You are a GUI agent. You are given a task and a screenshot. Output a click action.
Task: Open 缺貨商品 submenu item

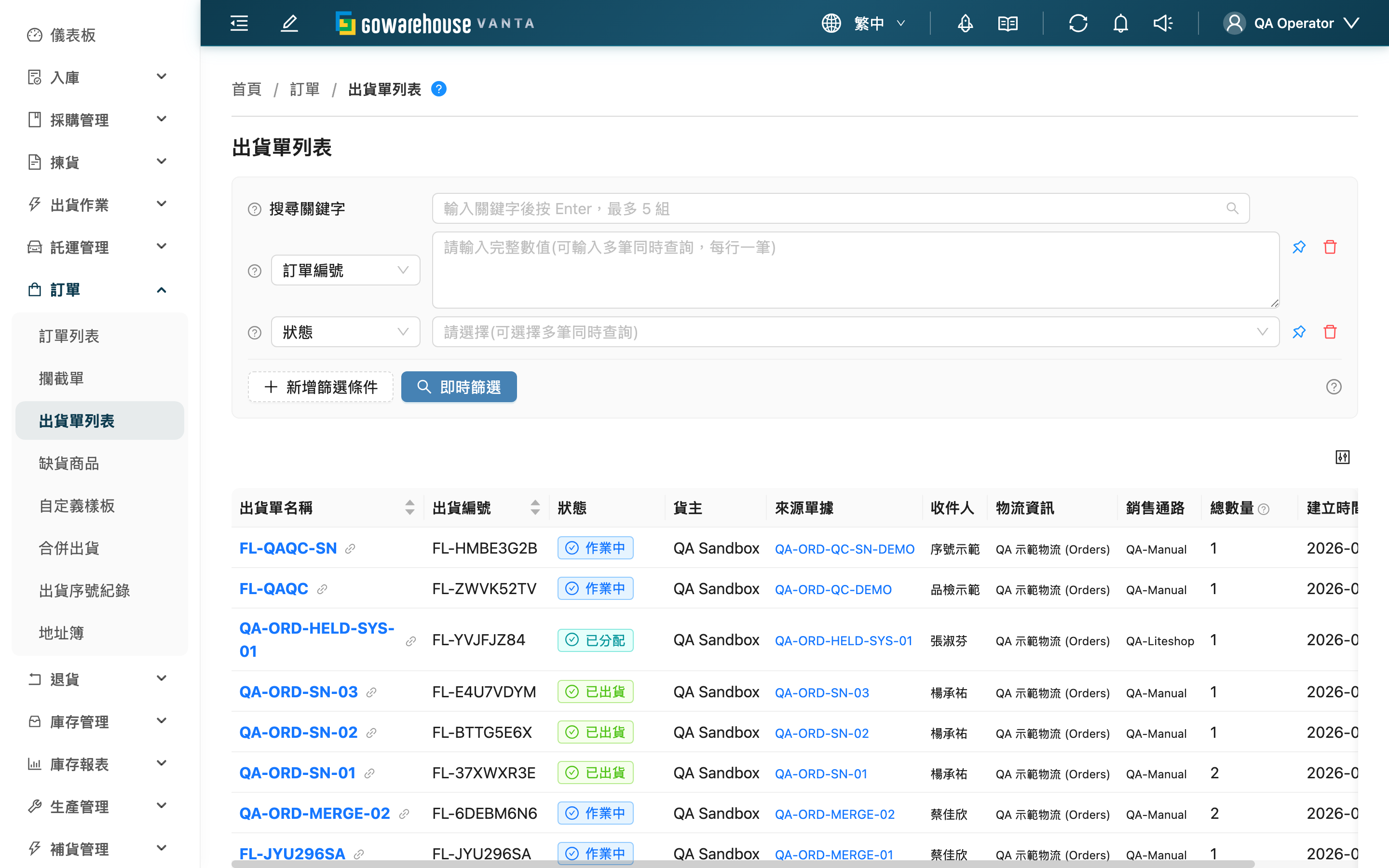(100, 463)
